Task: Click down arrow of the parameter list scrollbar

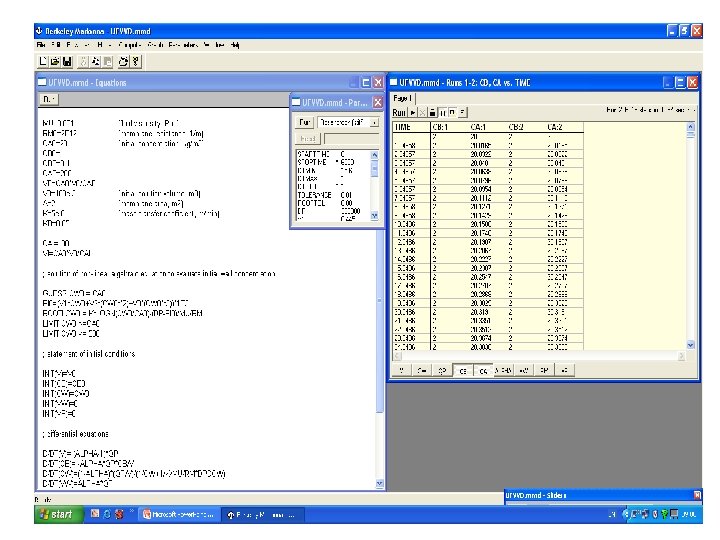Action: pyautogui.click(x=374, y=215)
